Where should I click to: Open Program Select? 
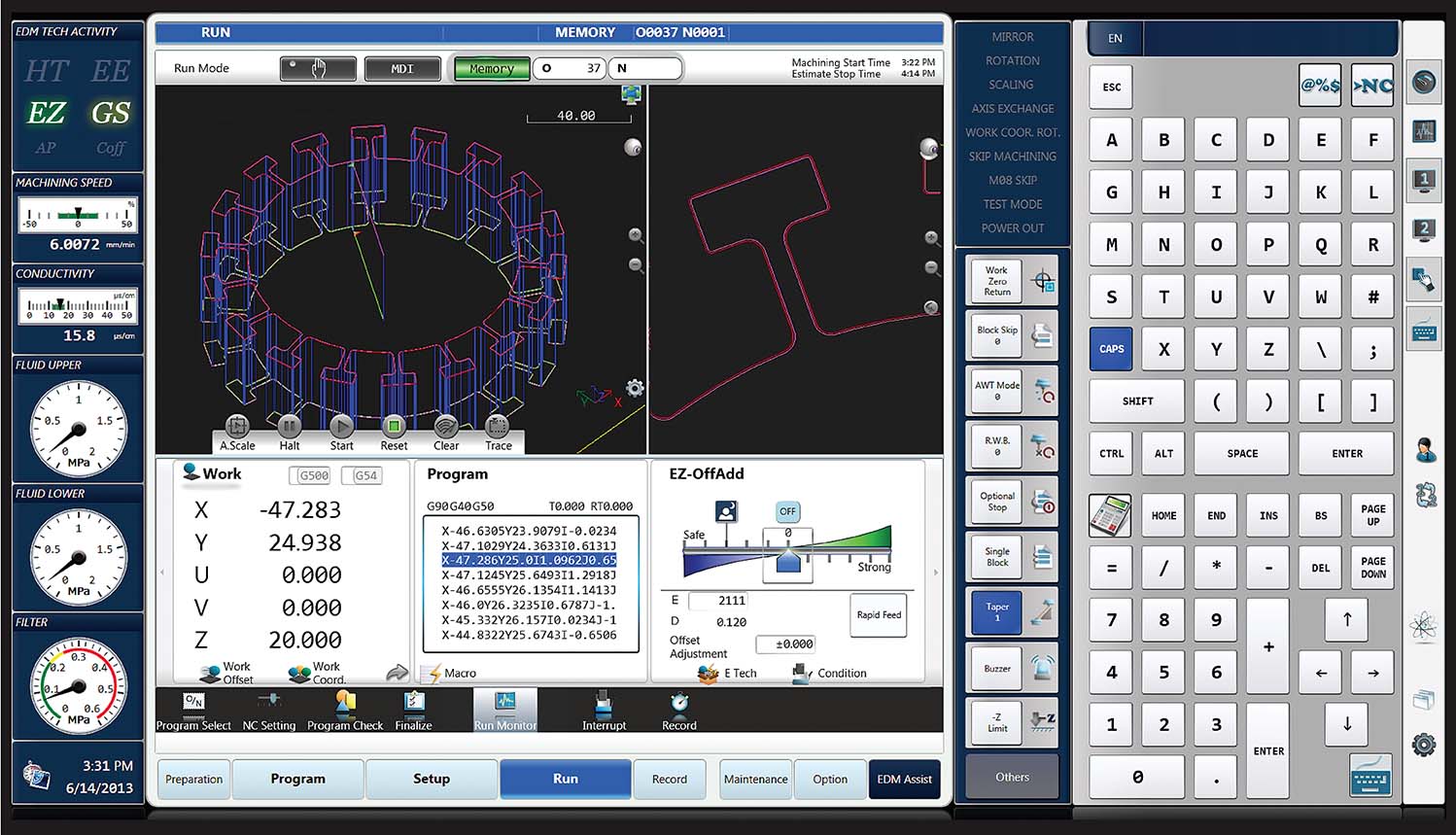pyautogui.click(x=193, y=711)
